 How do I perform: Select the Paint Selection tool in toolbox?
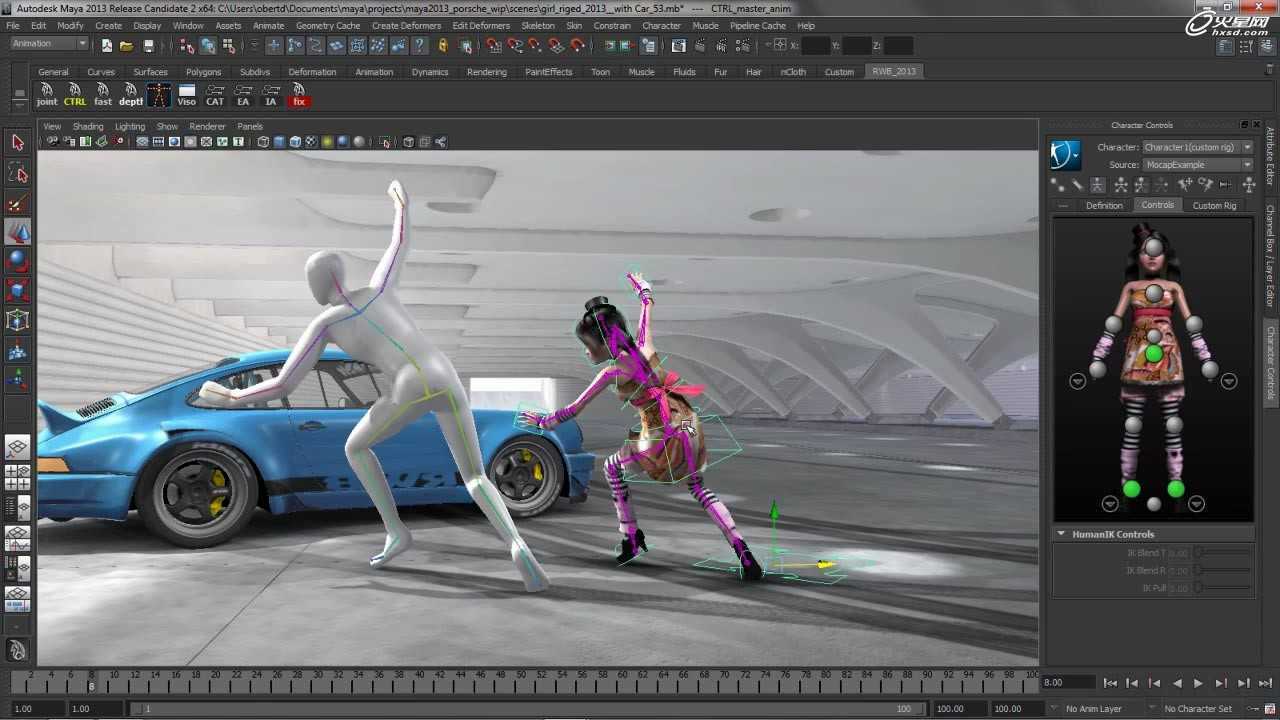18,203
